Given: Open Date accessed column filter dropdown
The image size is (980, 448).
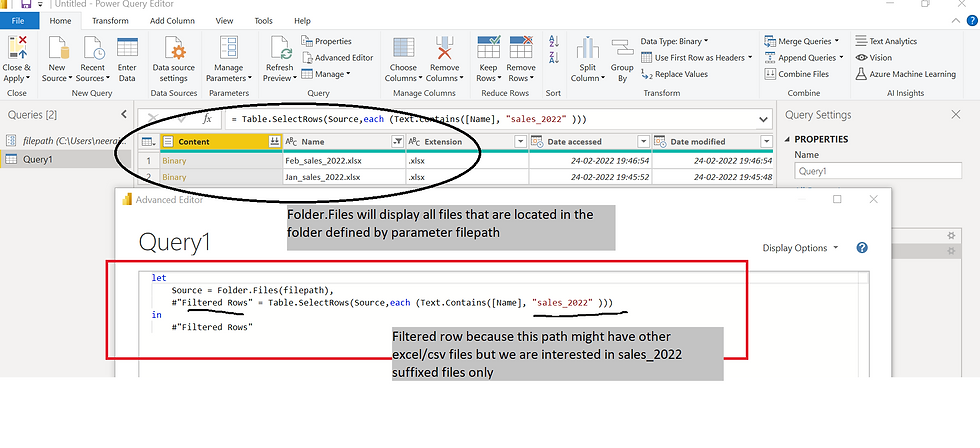Looking at the screenshot, I should pos(643,142).
